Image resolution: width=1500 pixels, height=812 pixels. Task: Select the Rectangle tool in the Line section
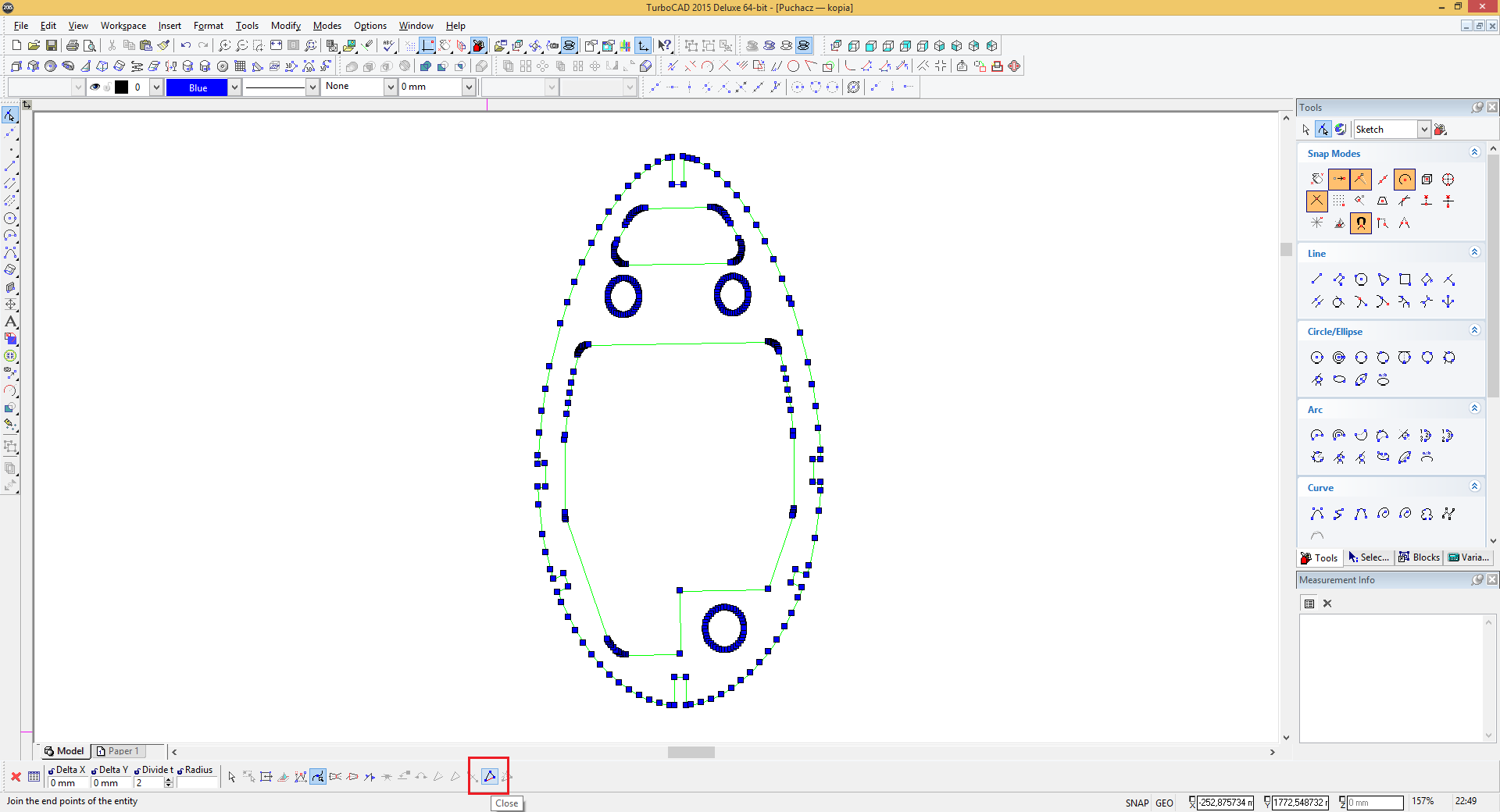pos(1405,280)
